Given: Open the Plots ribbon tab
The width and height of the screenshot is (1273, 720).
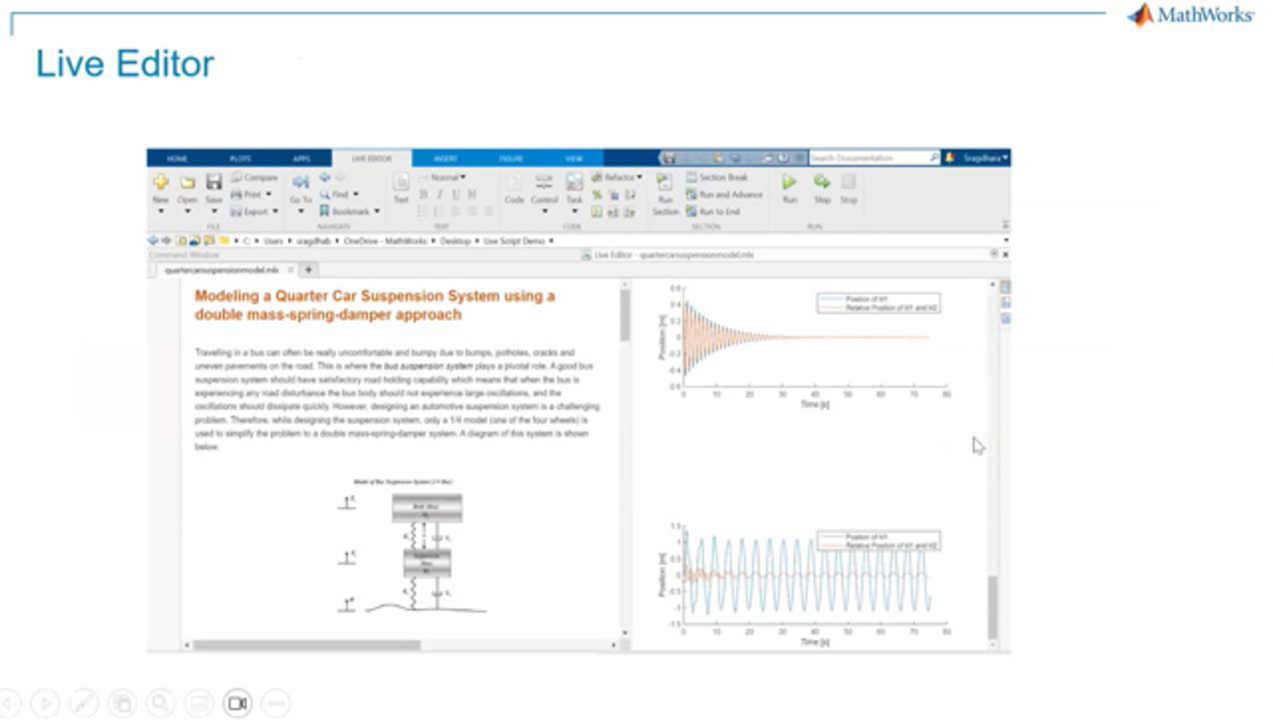Looking at the screenshot, I should (x=240, y=158).
